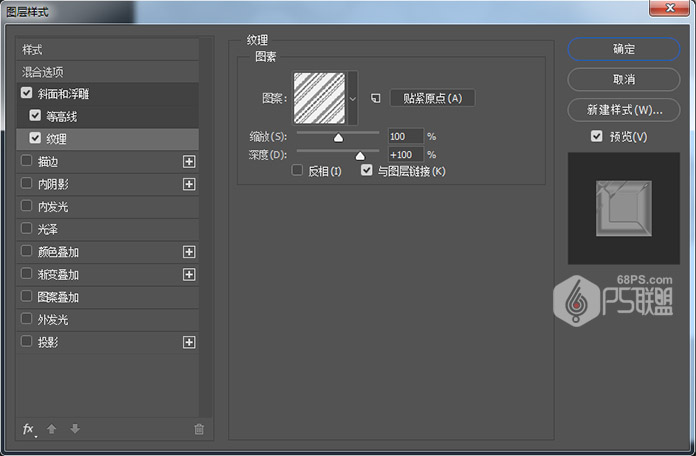Select the 内发光 settings row
The height and width of the screenshot is (456, 696).
(x=107, y=207)
